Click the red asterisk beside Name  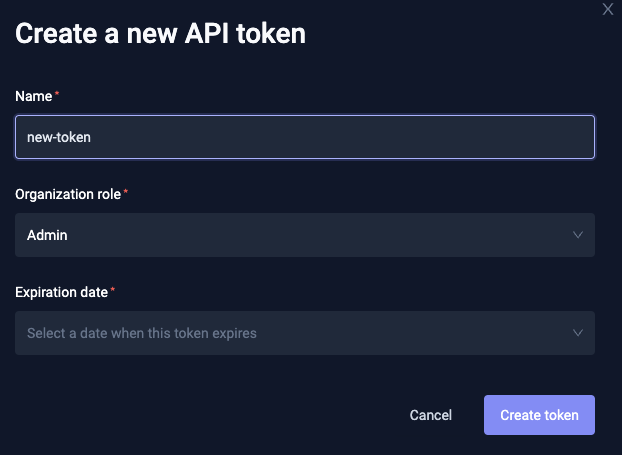tap(57, 95)
